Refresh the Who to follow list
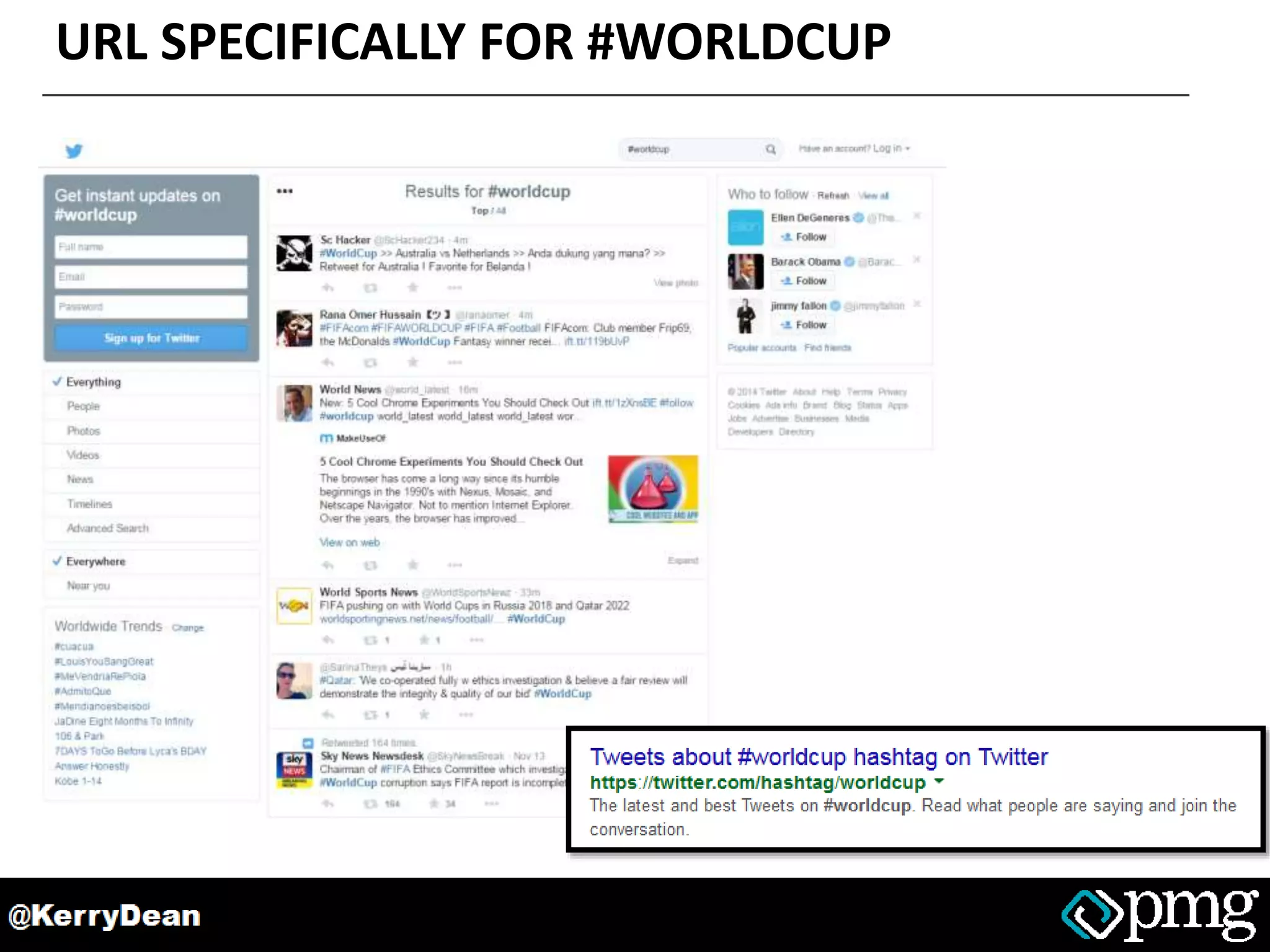The width and height of the screenshot is (1270, 952). coord(833,196)
